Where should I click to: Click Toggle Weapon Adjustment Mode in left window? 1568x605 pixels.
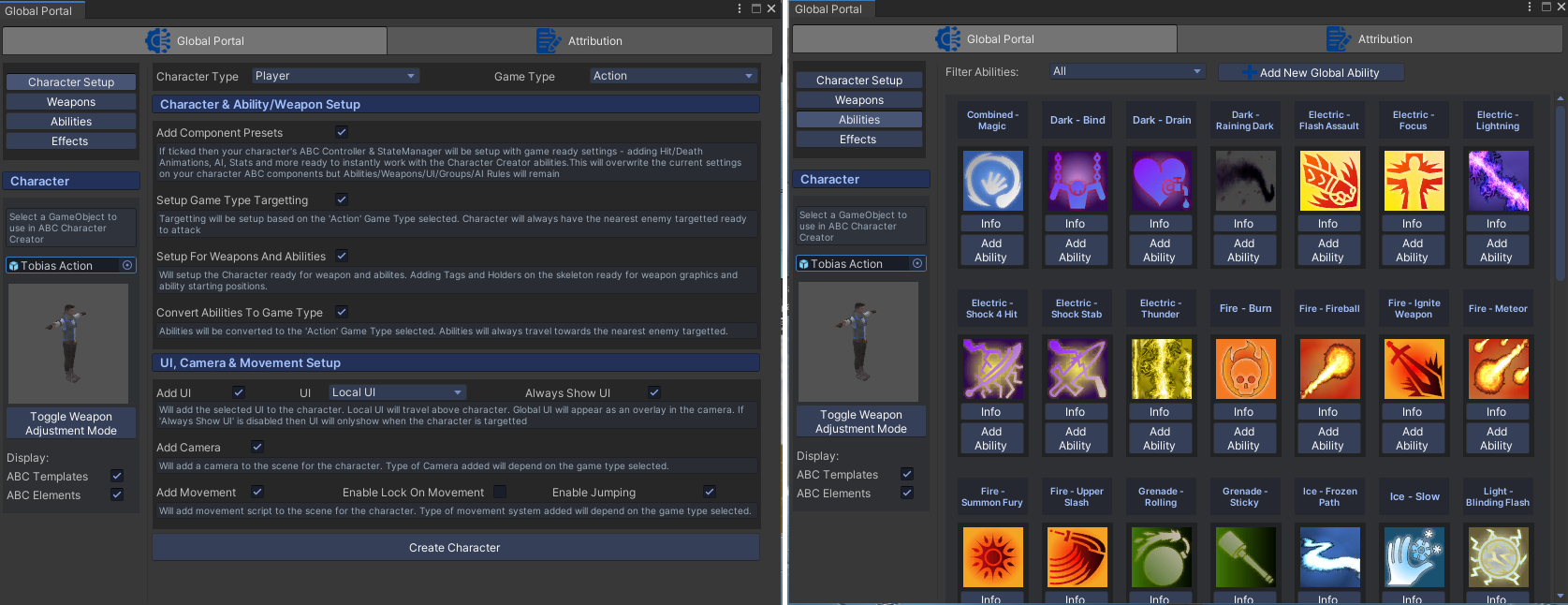click(71, 423)
